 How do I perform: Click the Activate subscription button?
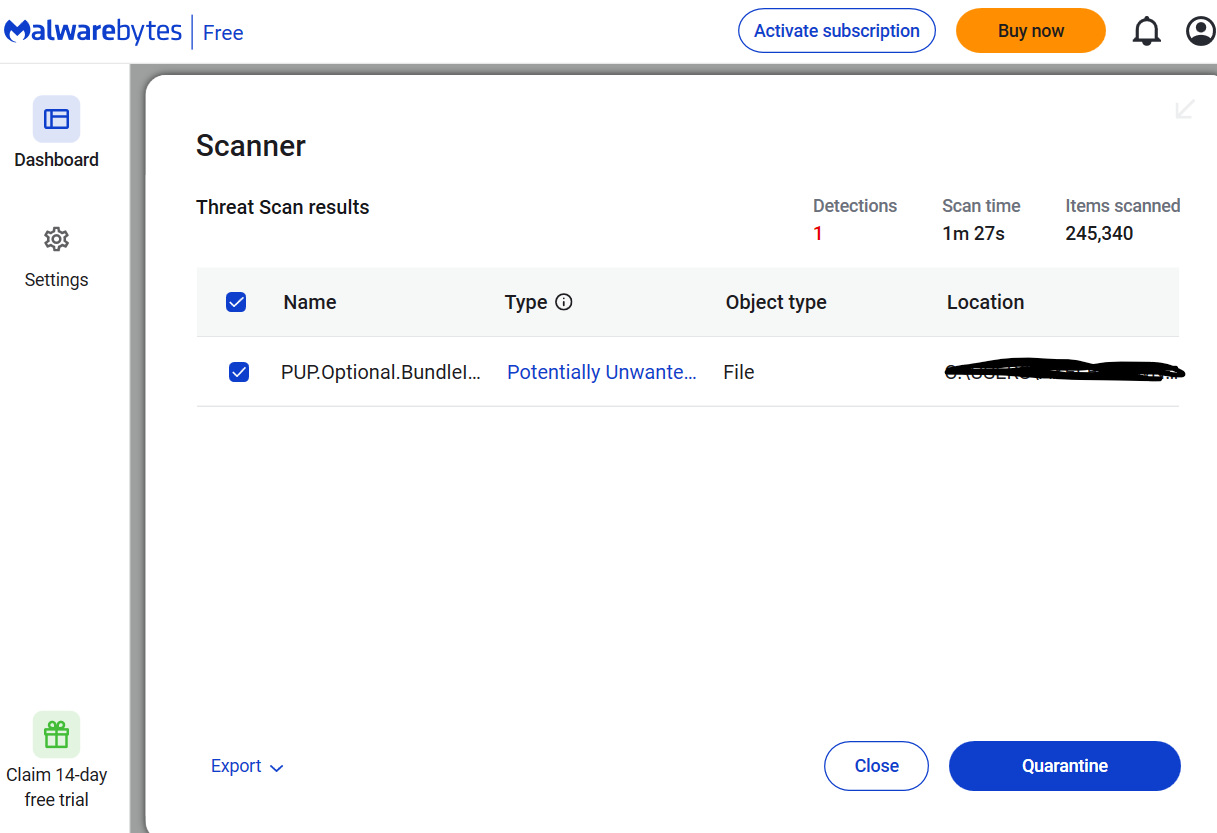click(x=837, y=31)
